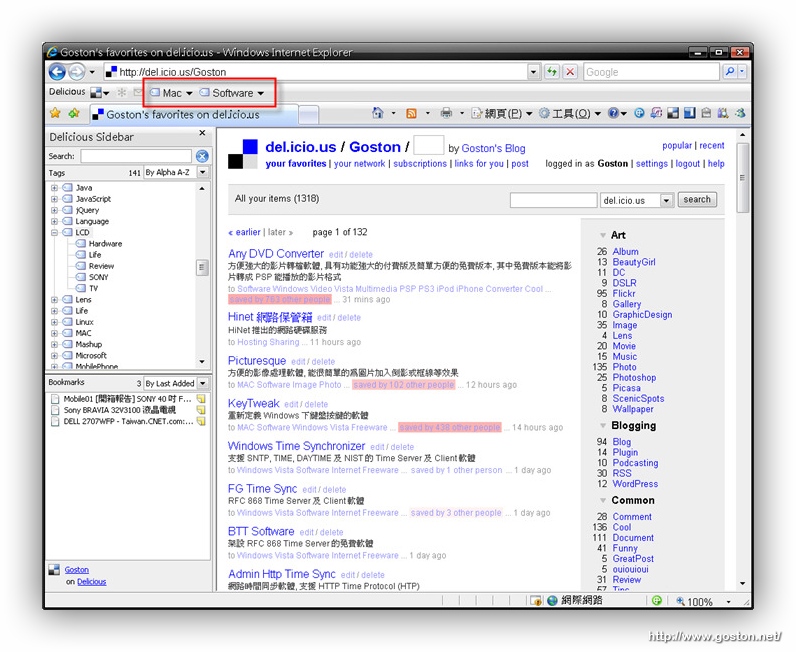Expand the Java tag in sidebar tree
Image resolution: width=796 pixels, height=652 pixels.
click(x=54, y=188)
